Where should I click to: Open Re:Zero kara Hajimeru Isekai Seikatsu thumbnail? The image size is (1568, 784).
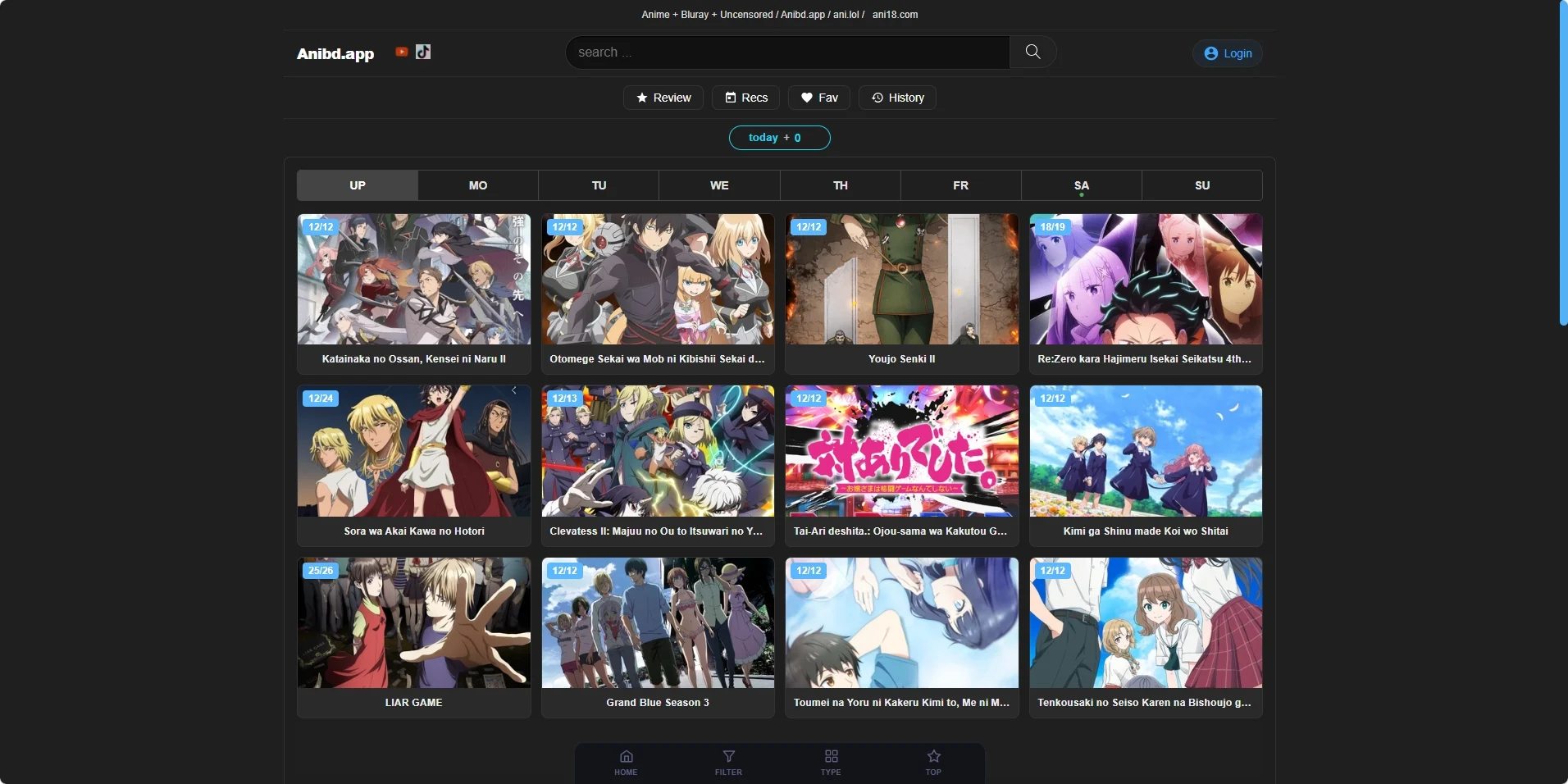point(1146,279)
